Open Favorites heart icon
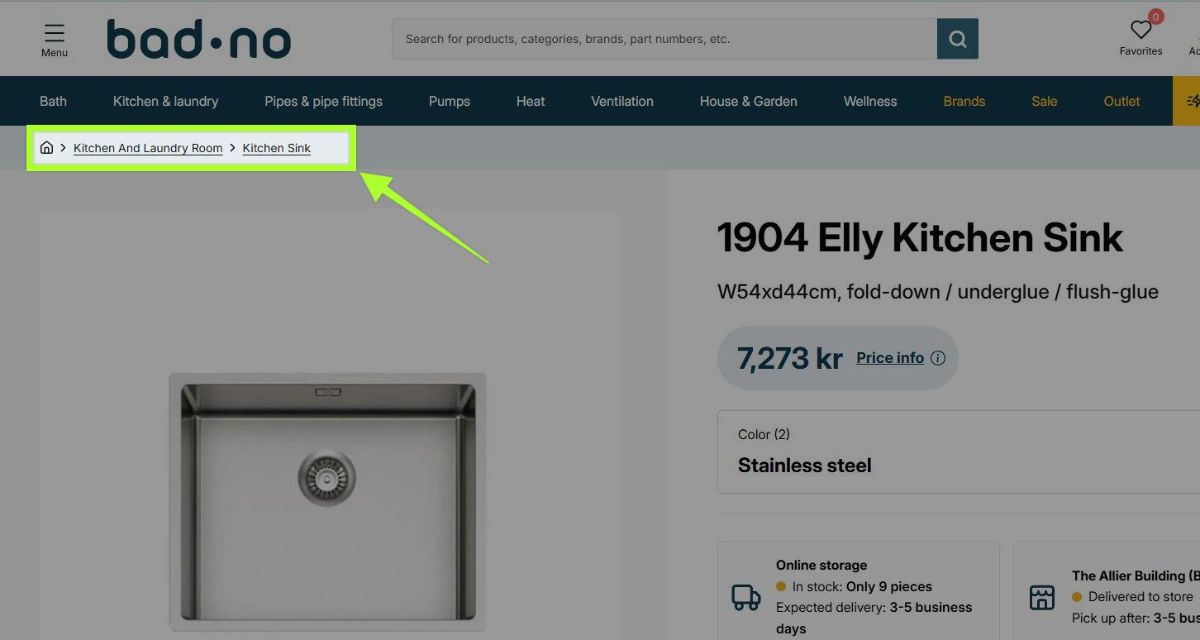 [1141, 30]
